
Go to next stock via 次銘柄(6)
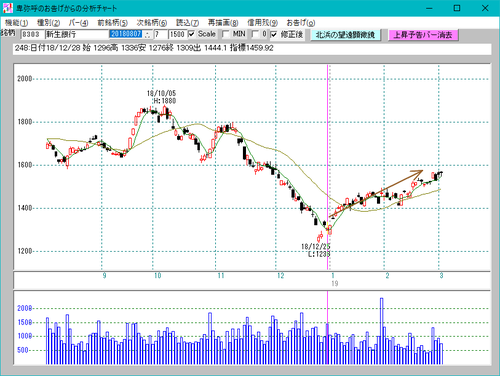pos(152,23)
